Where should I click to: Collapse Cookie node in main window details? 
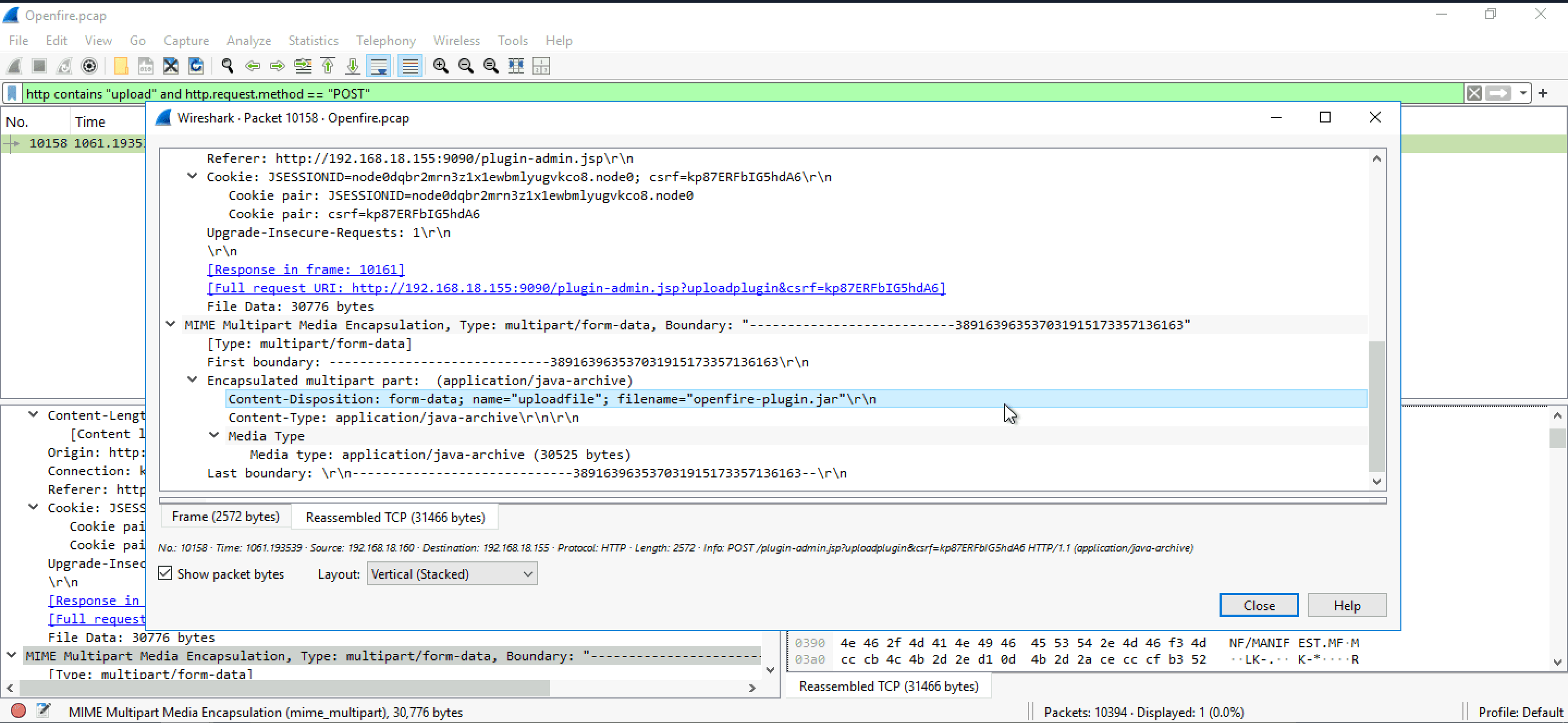(x=33, y=506)
